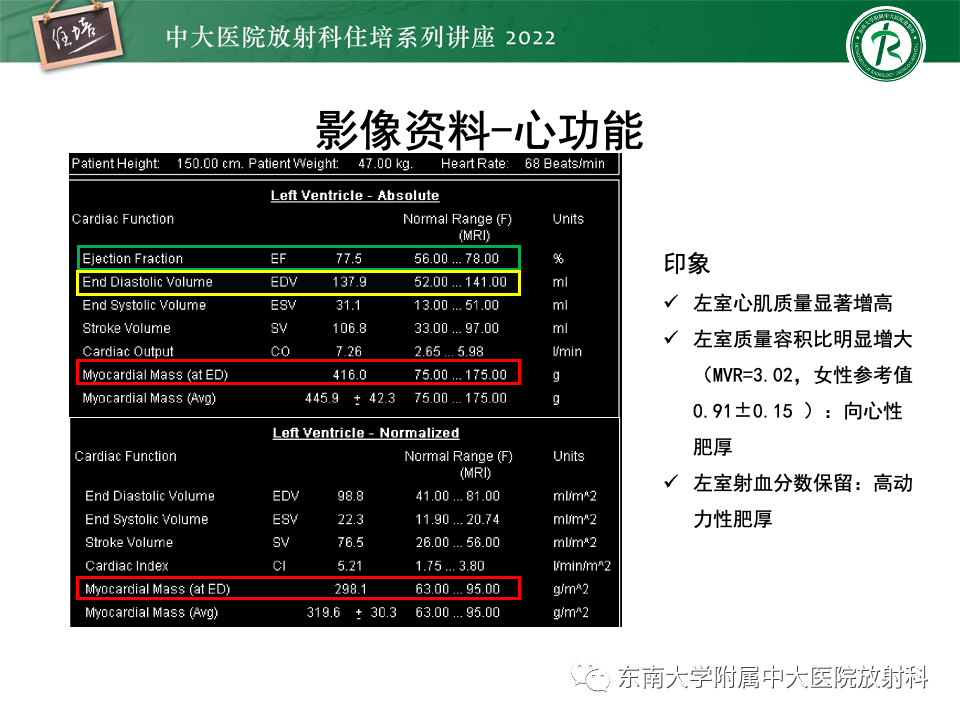Click the Myocardial Mass (at ED) value 416.0
Image resolution: width=960 pixels, height=720 pixels.
point(349,375)
